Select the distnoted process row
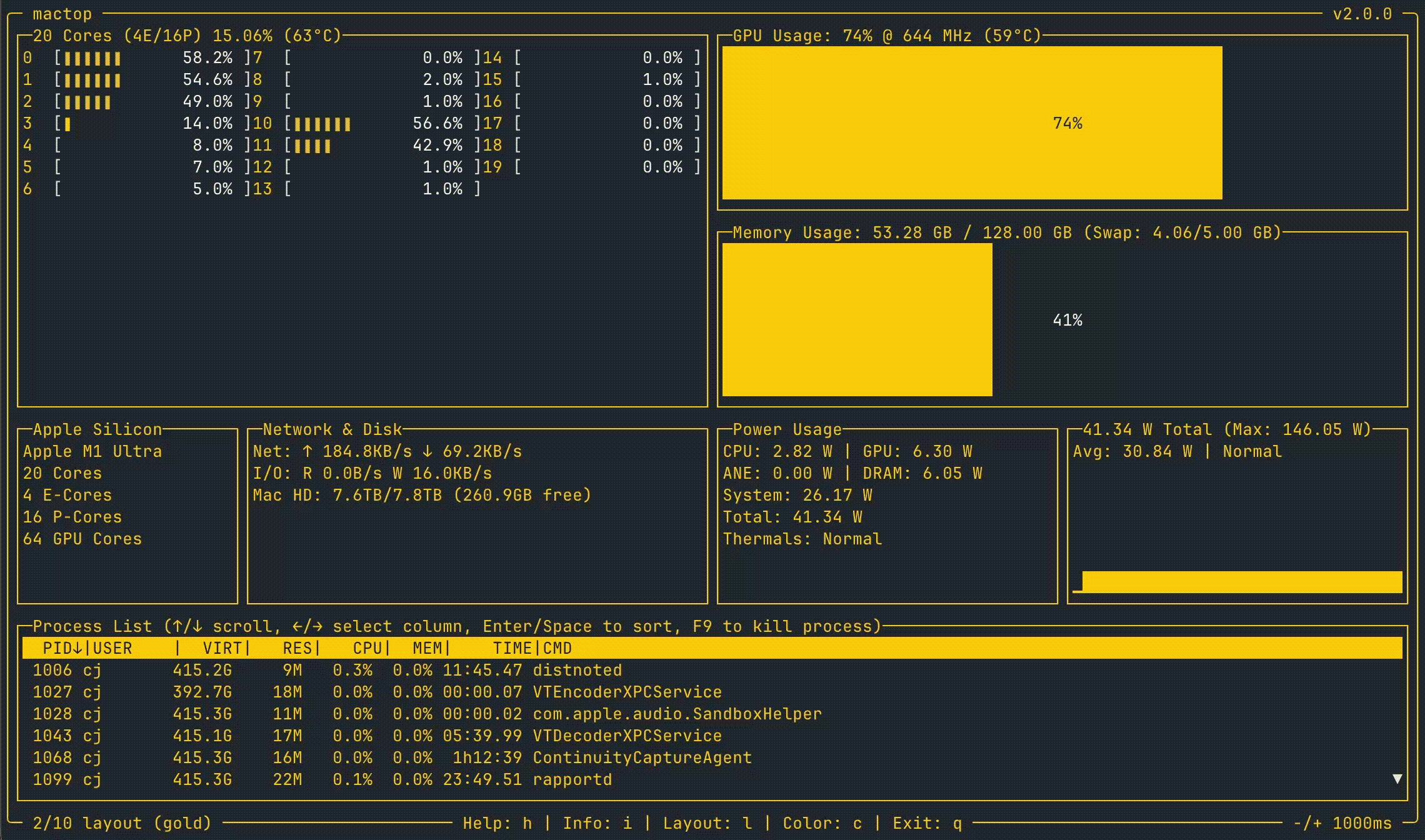Image resolution: width=1425 pixels, height=840 pixels. [577, 670]
